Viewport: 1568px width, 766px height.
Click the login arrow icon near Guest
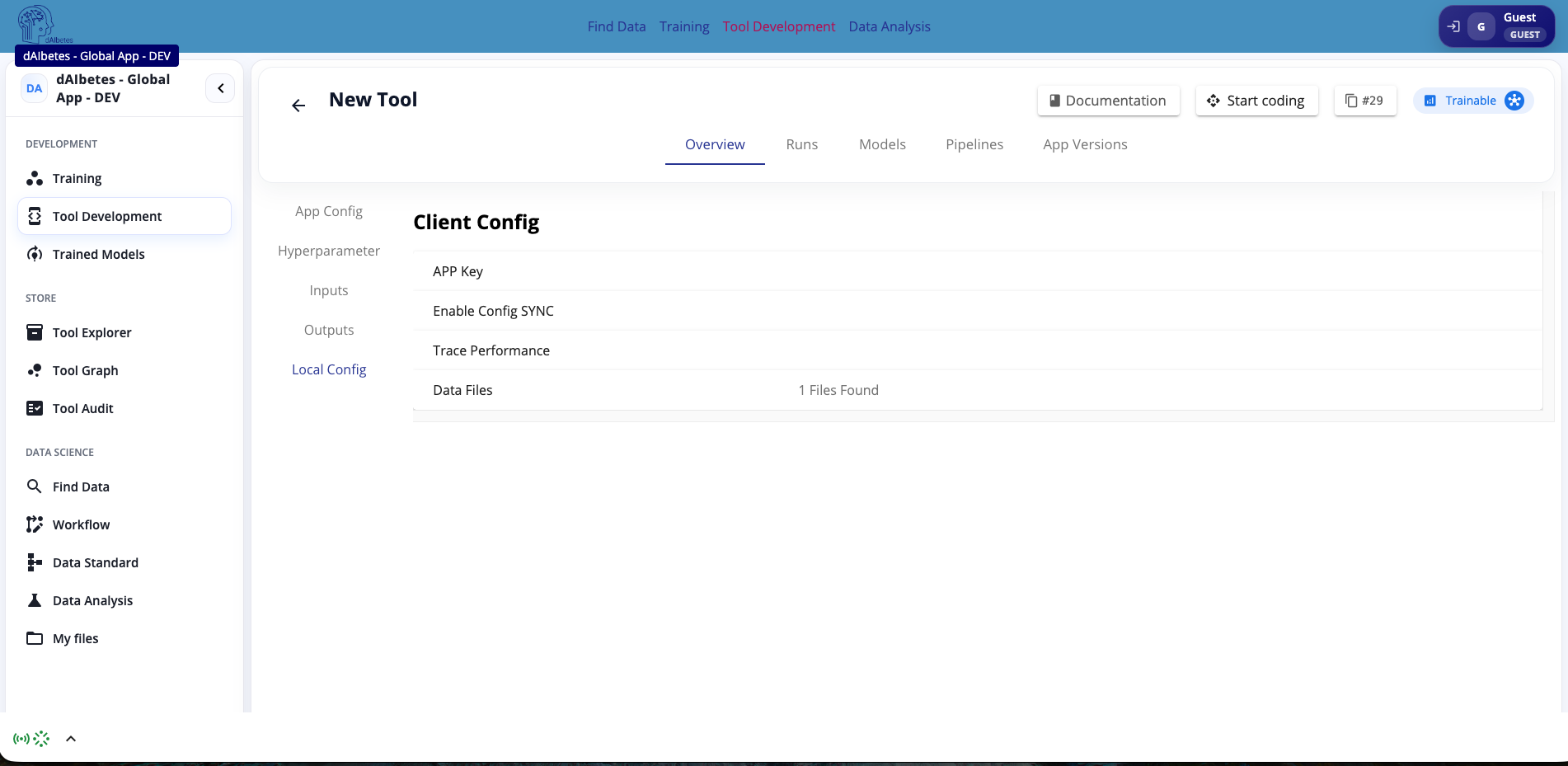tap(1453, 26)
